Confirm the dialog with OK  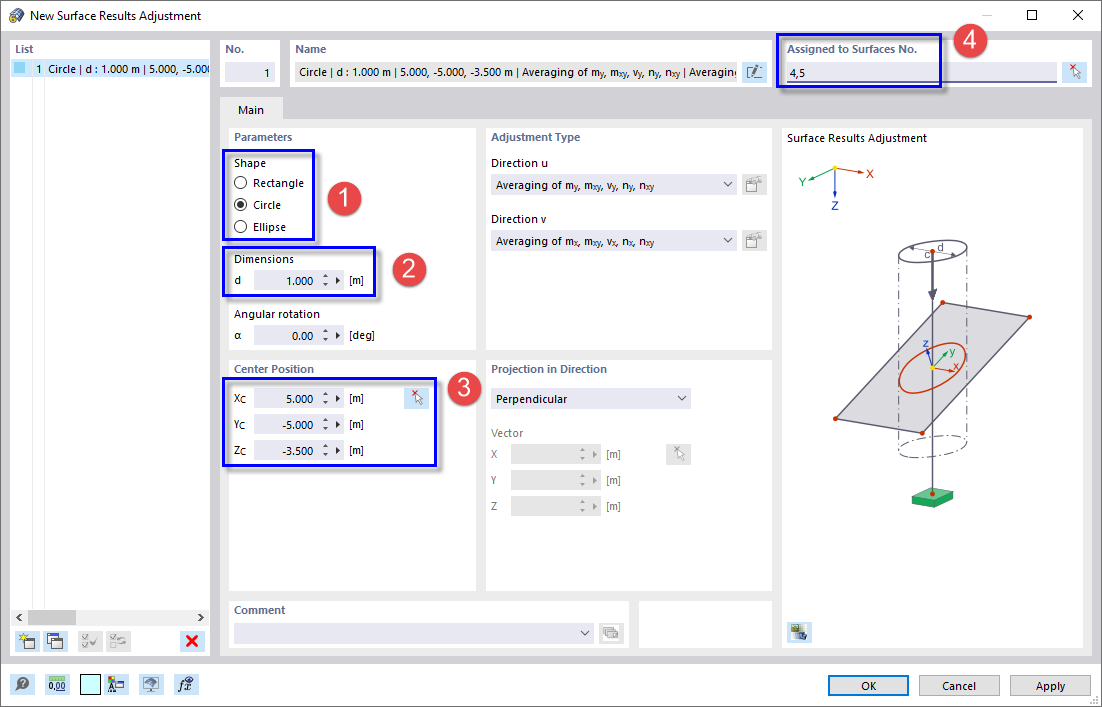click(867, 685)
